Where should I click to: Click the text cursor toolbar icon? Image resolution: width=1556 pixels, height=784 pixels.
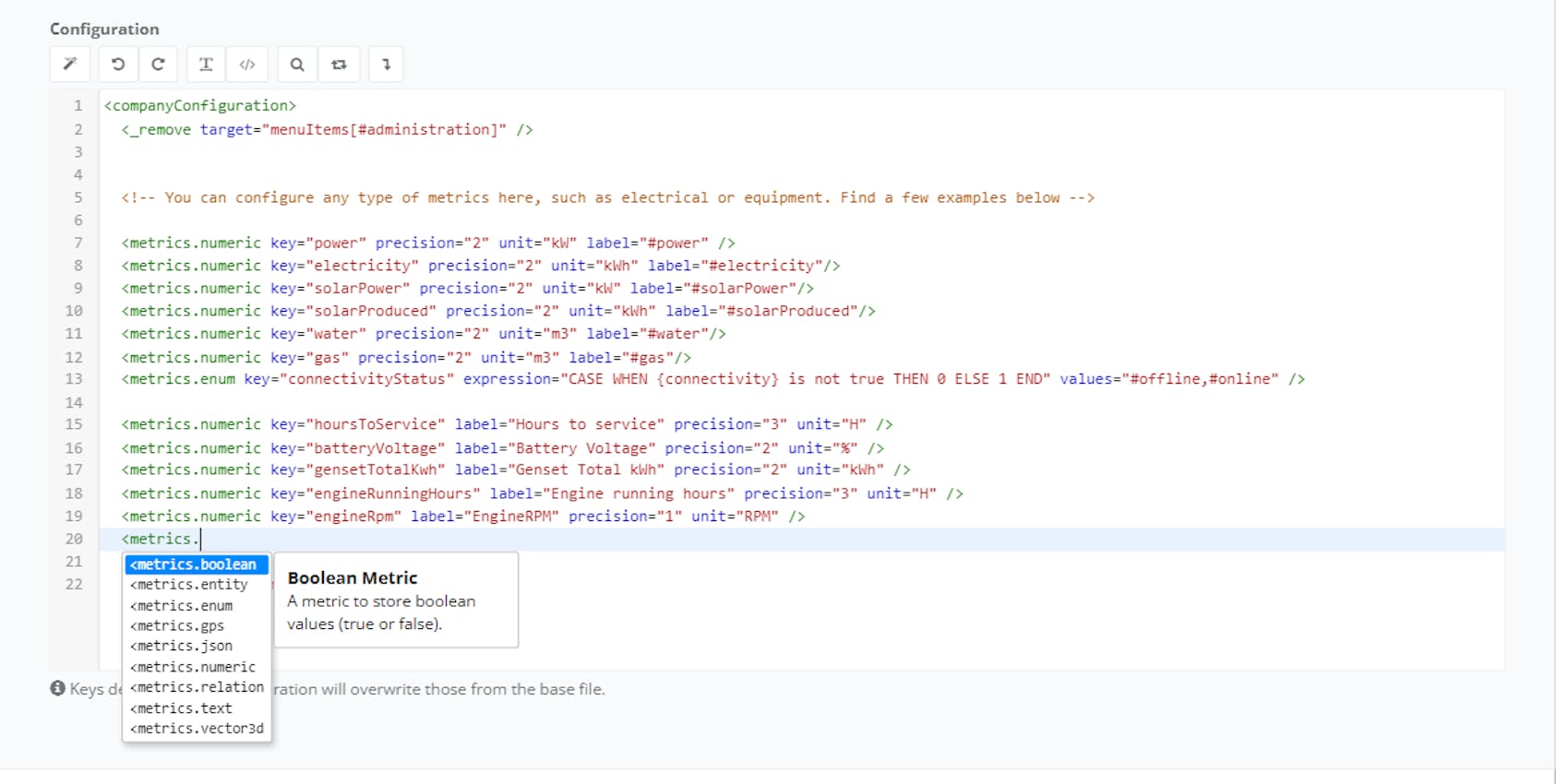coord(206,65)
